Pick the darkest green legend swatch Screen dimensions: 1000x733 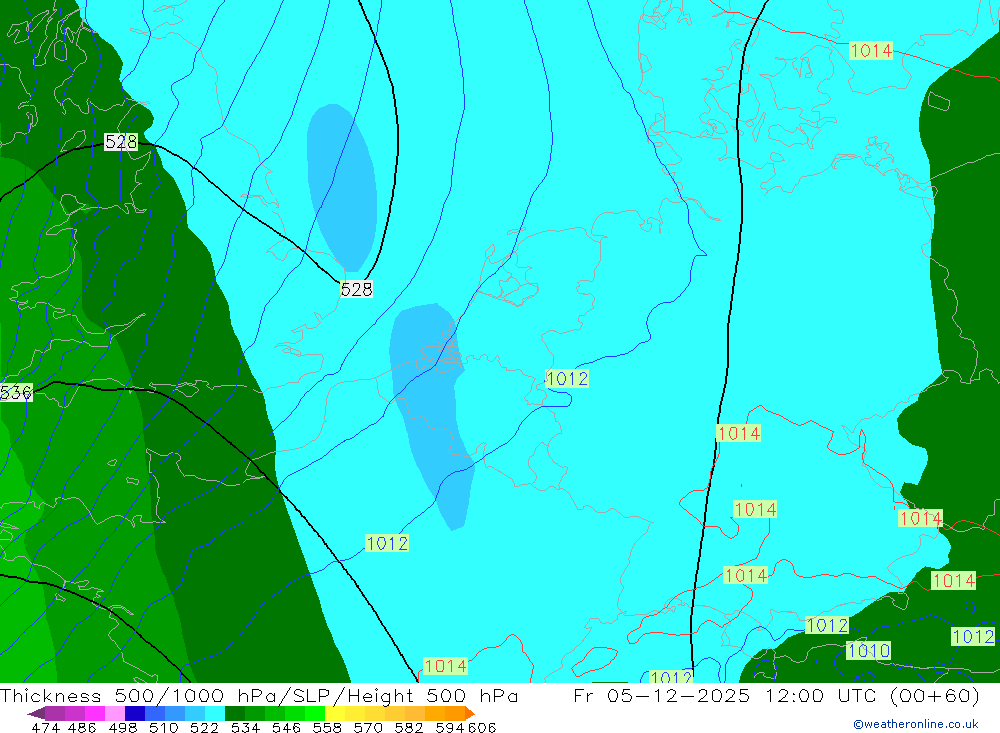pos(235,713)
